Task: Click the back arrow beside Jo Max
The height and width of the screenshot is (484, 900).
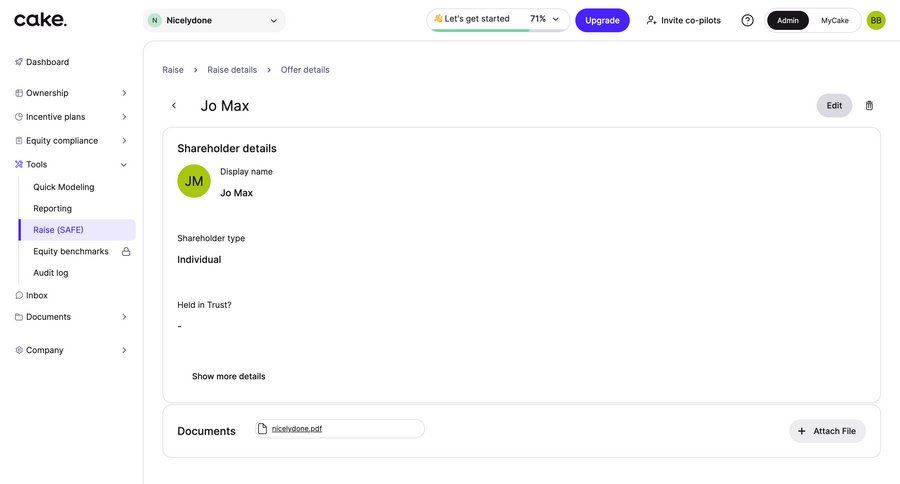Action: (x=174, y=106)
